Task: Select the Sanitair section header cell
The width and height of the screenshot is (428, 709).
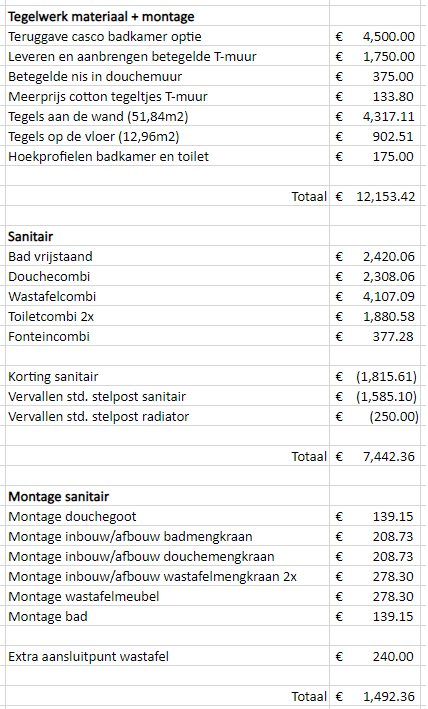Action: pyautogui.click(x=167, y=236)
